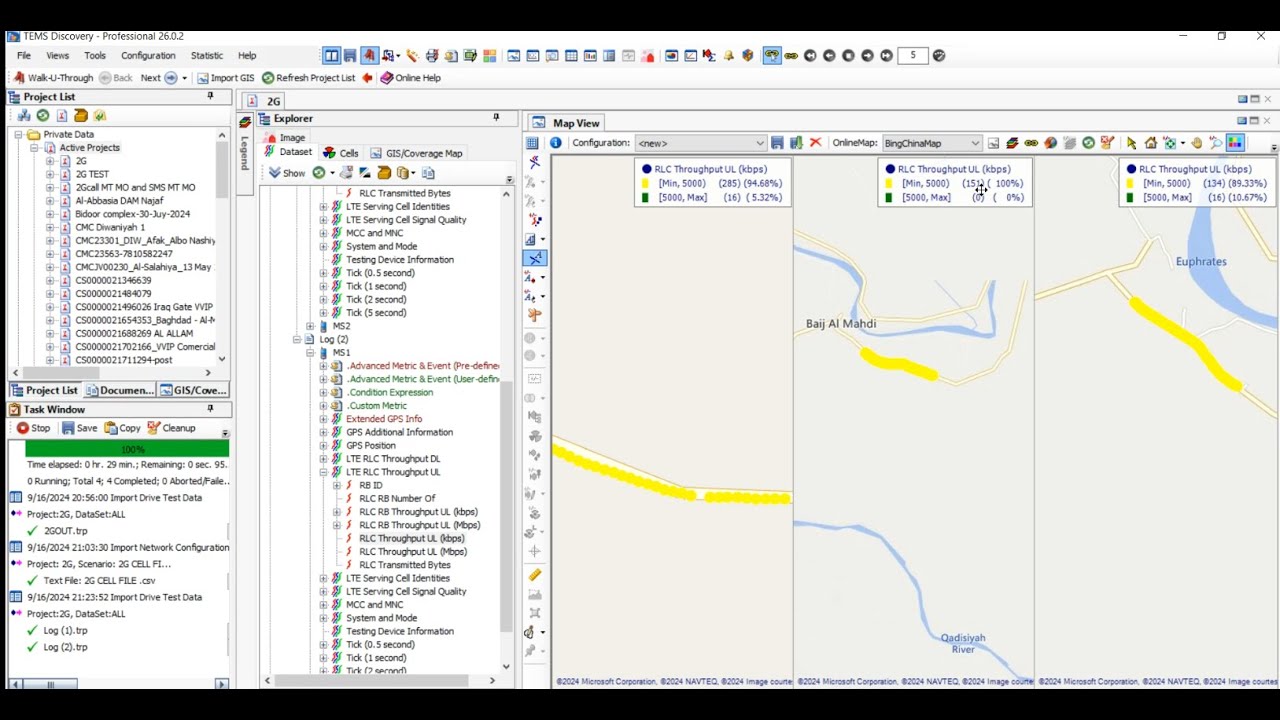Start the Walk-U-Through guide
The image size is (1280, 720).
coord(53,78)
